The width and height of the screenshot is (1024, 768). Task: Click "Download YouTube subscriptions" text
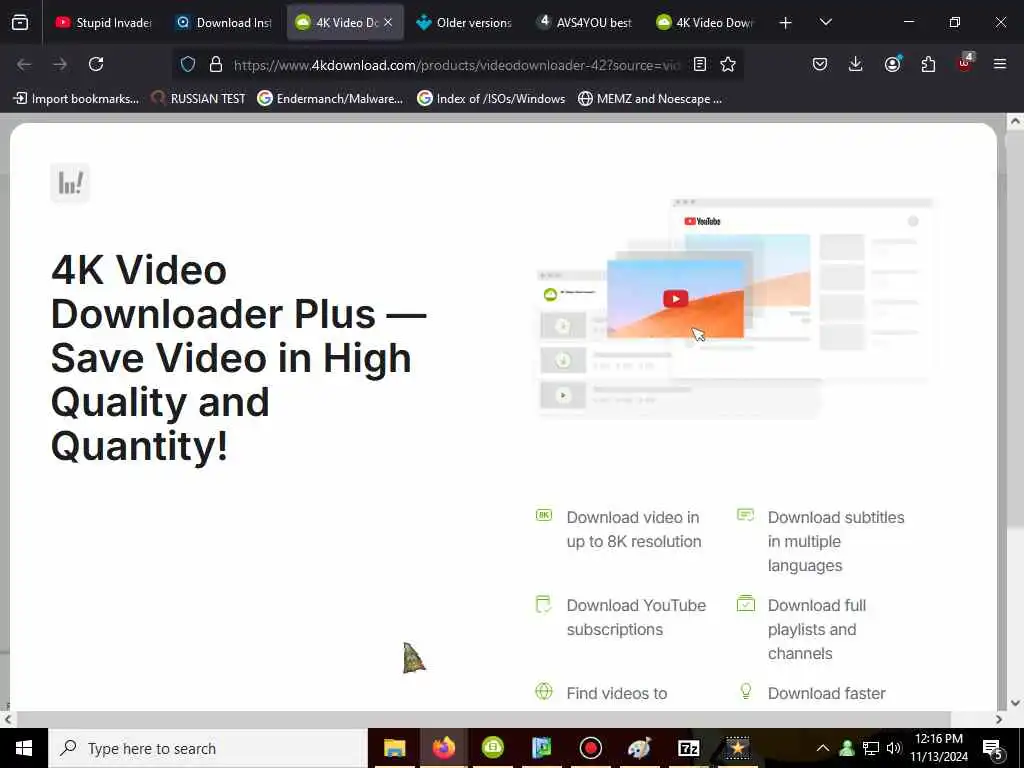pyautogui.click(x=636, y=617)
